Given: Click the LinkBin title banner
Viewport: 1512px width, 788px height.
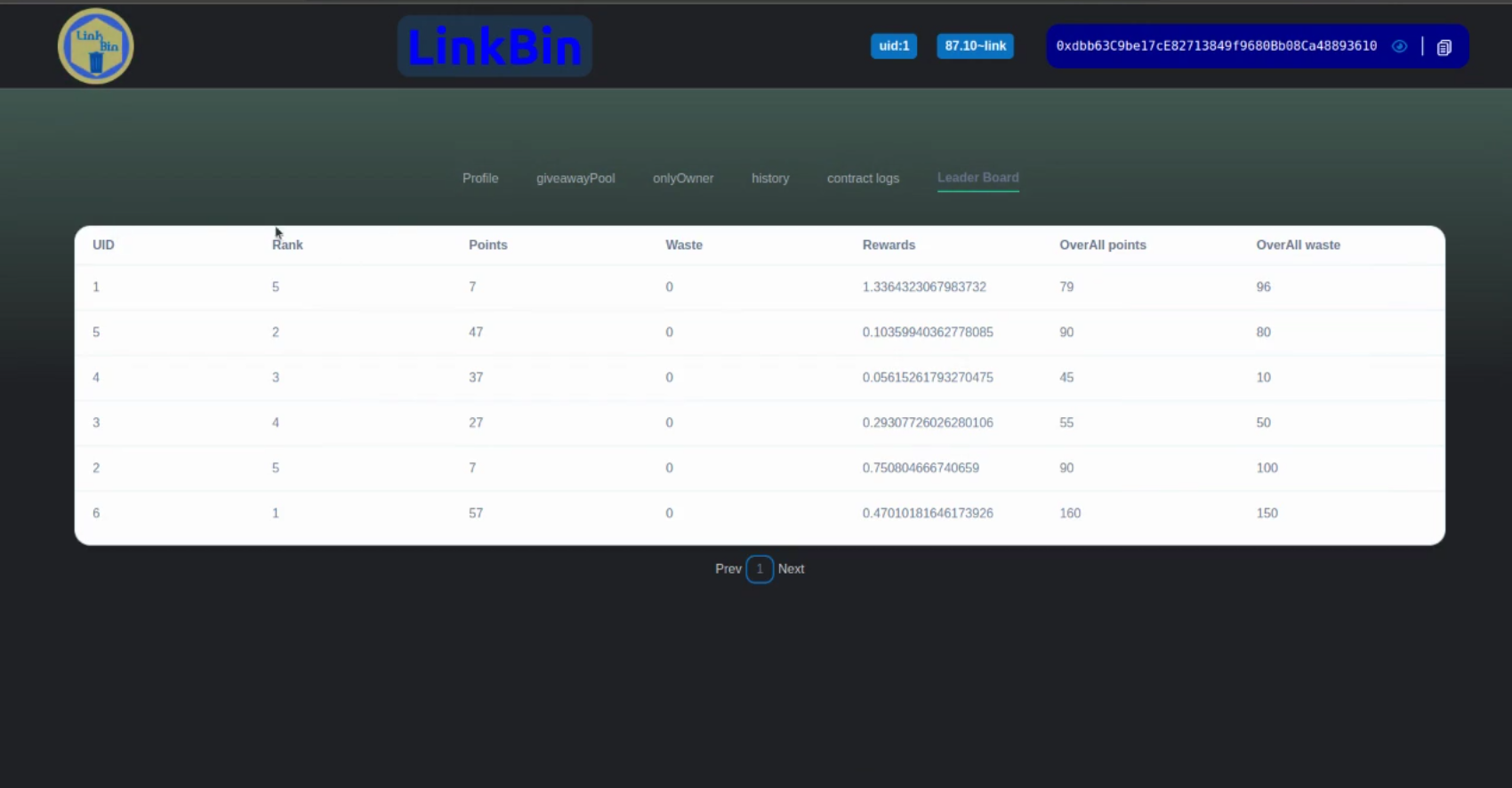Looking at the screenshot, I should click(x=495, y=46).
